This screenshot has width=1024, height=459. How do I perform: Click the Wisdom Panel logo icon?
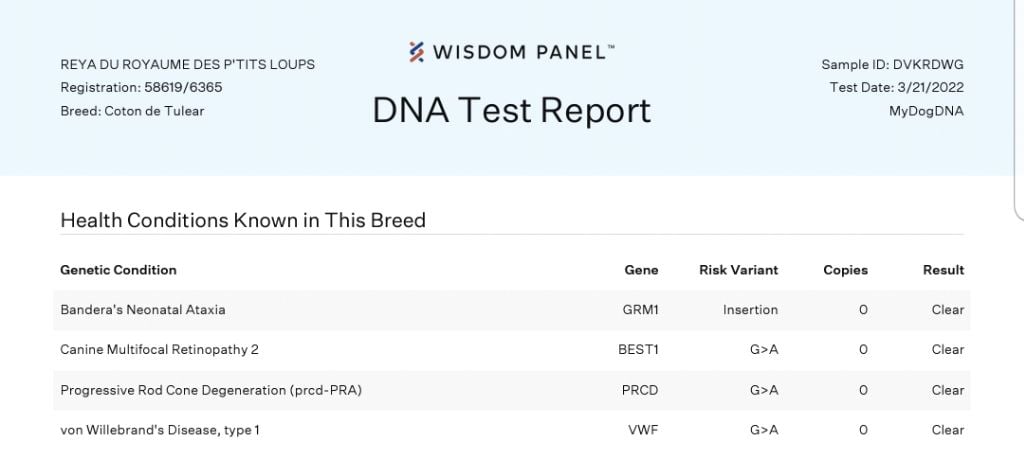[417, 52]
